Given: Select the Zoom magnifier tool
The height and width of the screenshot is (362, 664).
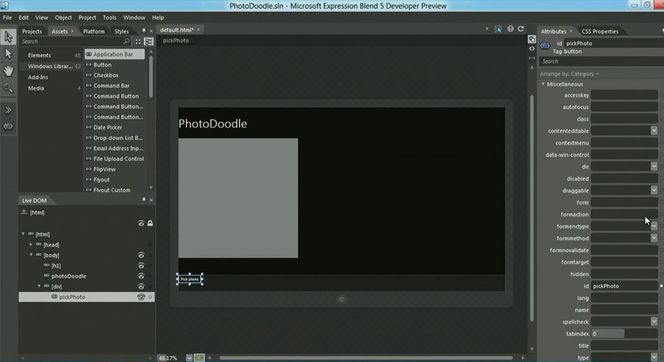Looking at the screenshot, I should tap(8, 88).
